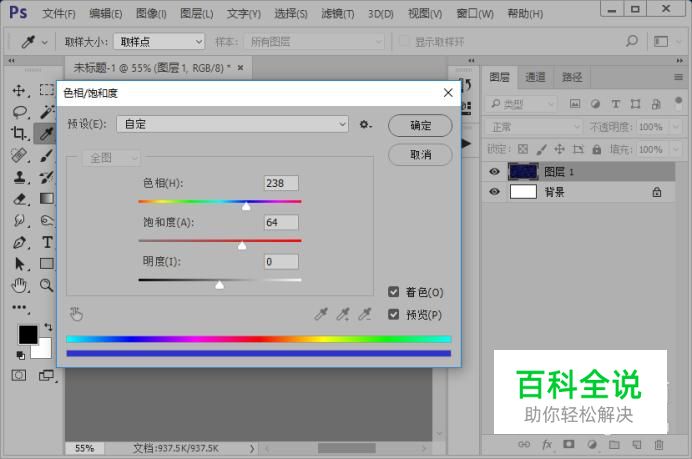Open the 取样大小 sample size dropdown
692x459 pixels.
pyautogui.click(x=159, y=42)
